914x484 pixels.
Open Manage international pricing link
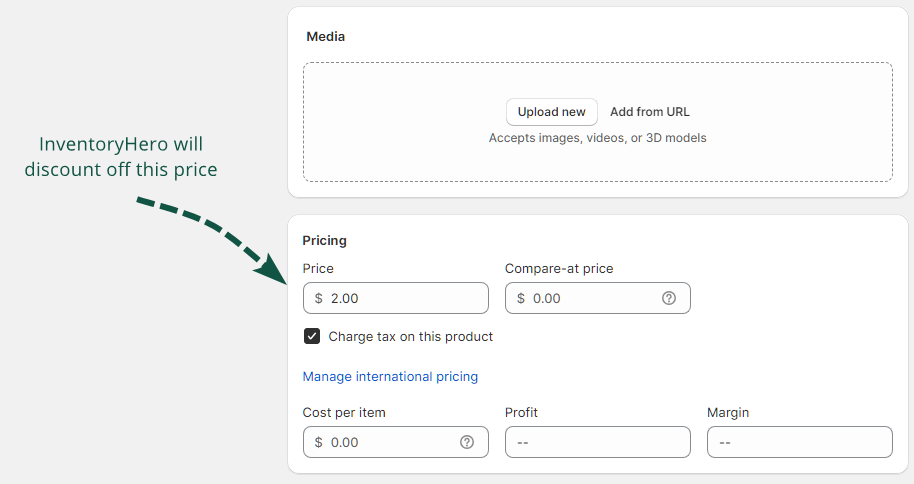coord(390,377)
